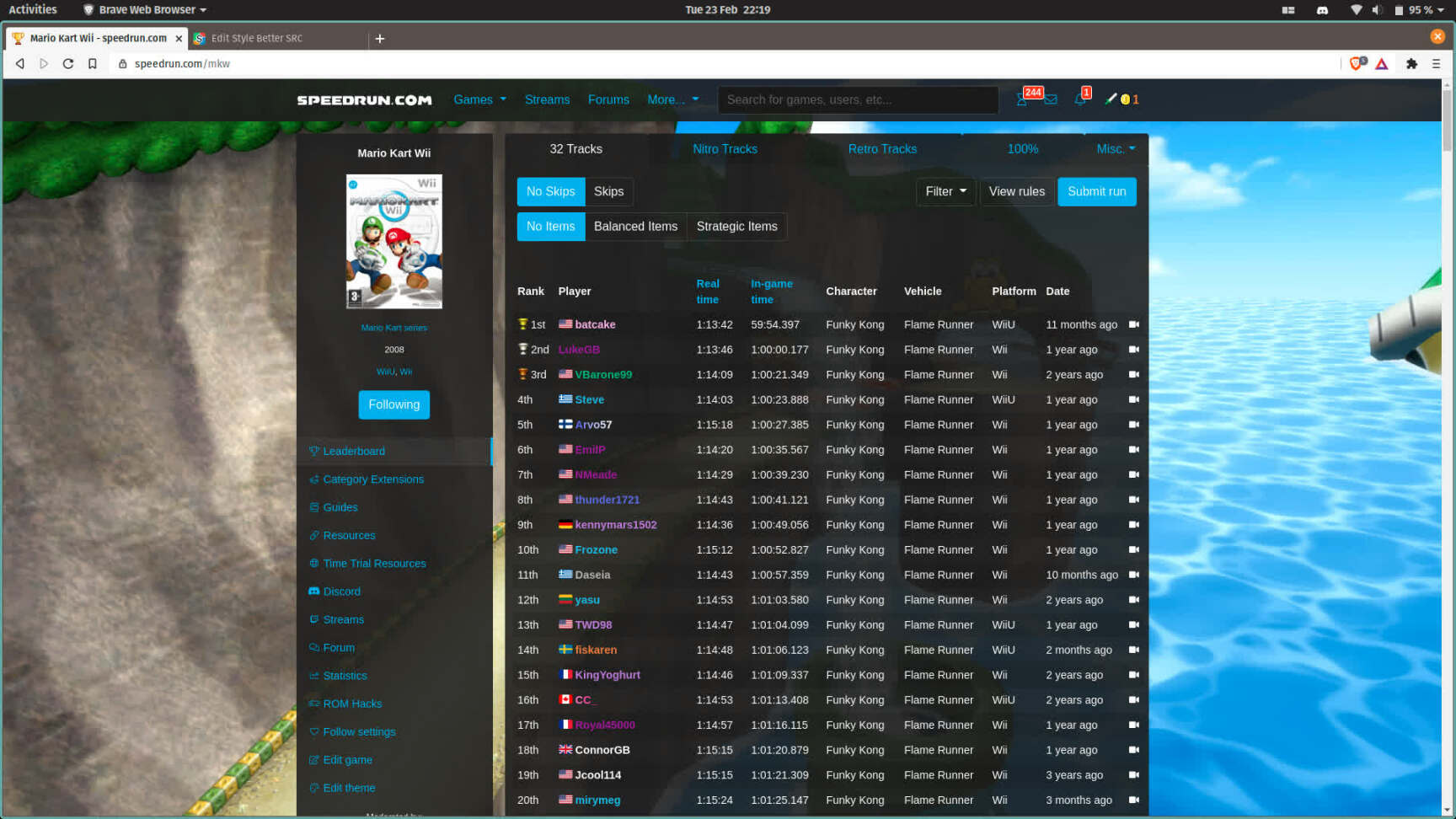
Task: Open Brave Web Browser app menu
Action: [145, 10]
